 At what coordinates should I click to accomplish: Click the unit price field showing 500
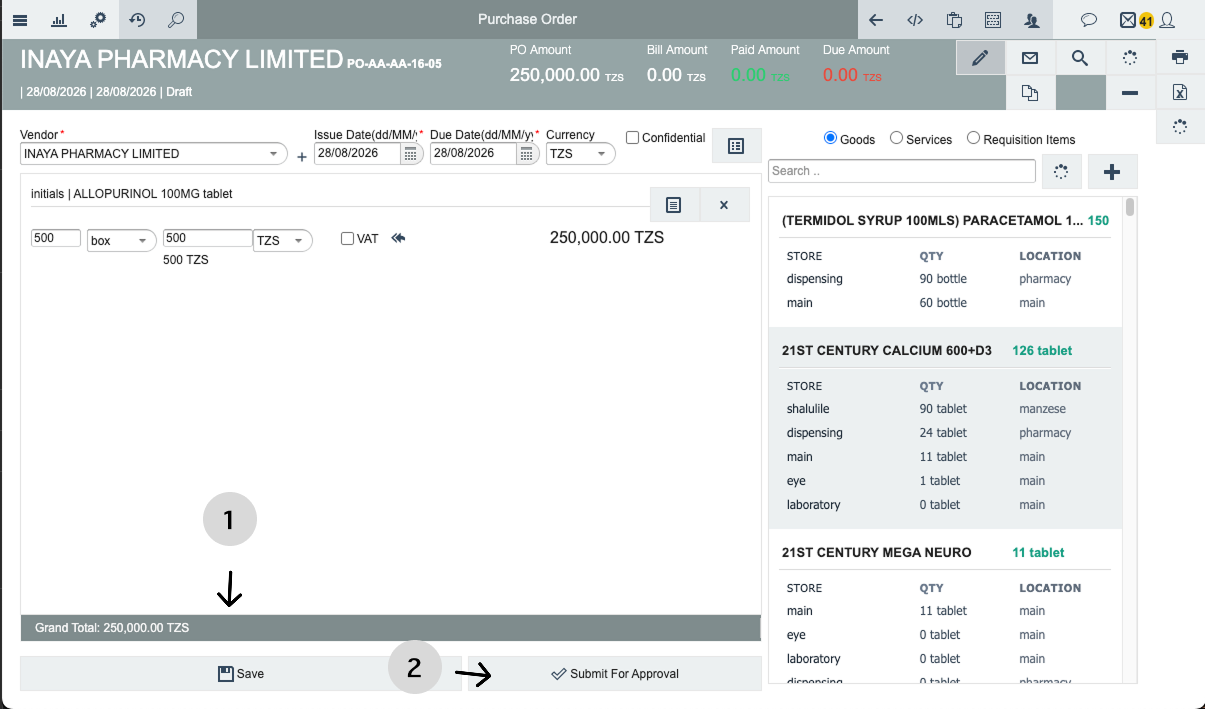click(x=208, y=238)
